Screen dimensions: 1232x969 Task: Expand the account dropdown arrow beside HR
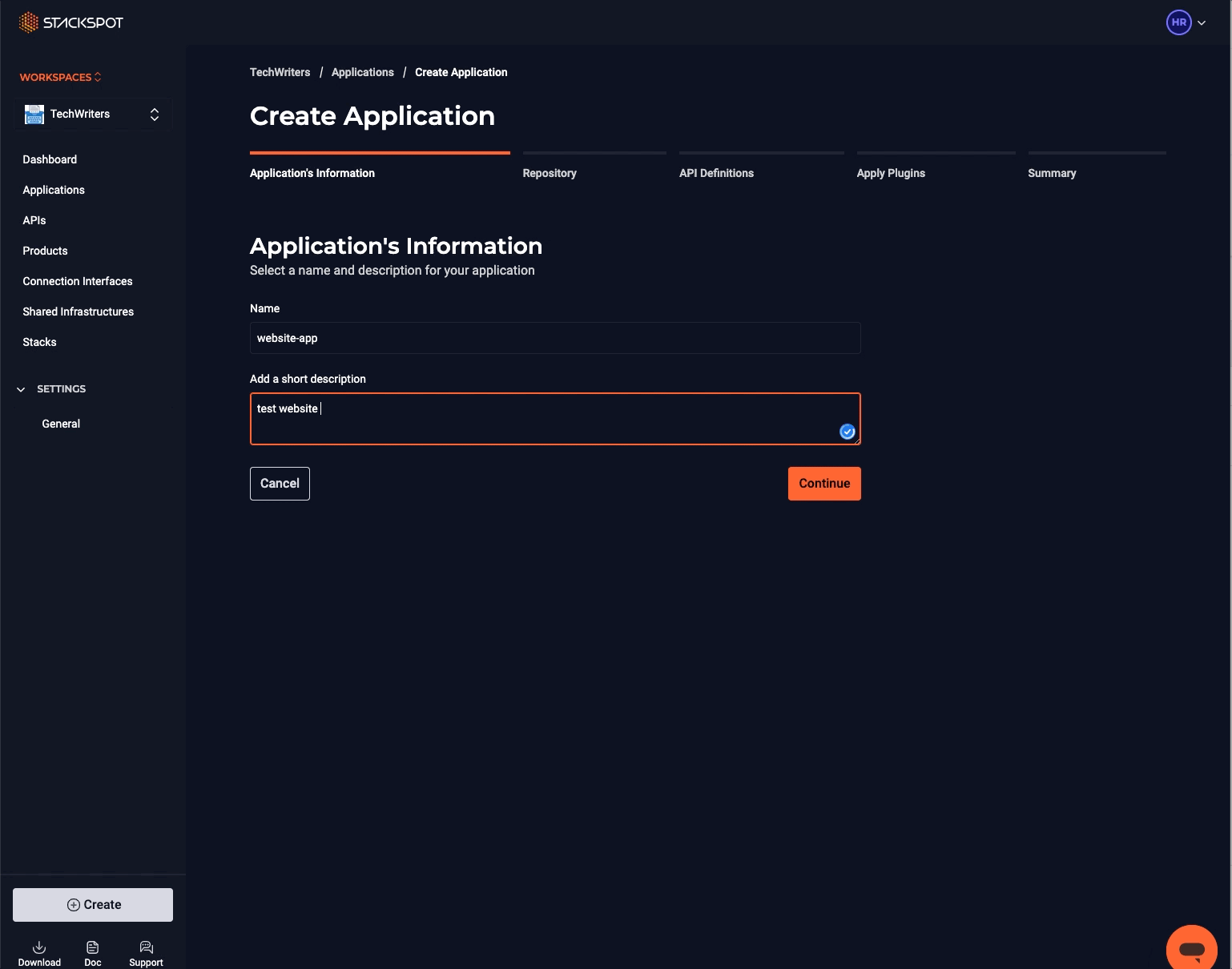1202,23
